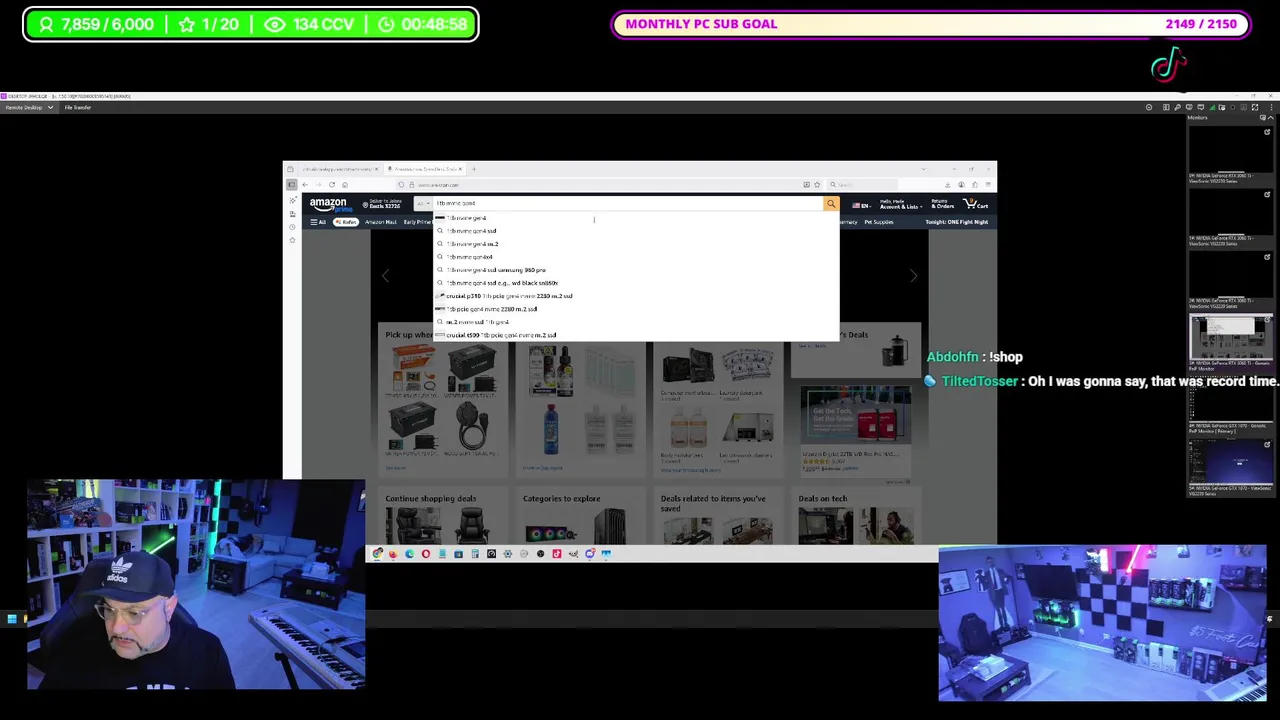The height and width of the screenshot is (720, 1280).
Task: Open Returns & Orders
Action: tap(943, 204)
